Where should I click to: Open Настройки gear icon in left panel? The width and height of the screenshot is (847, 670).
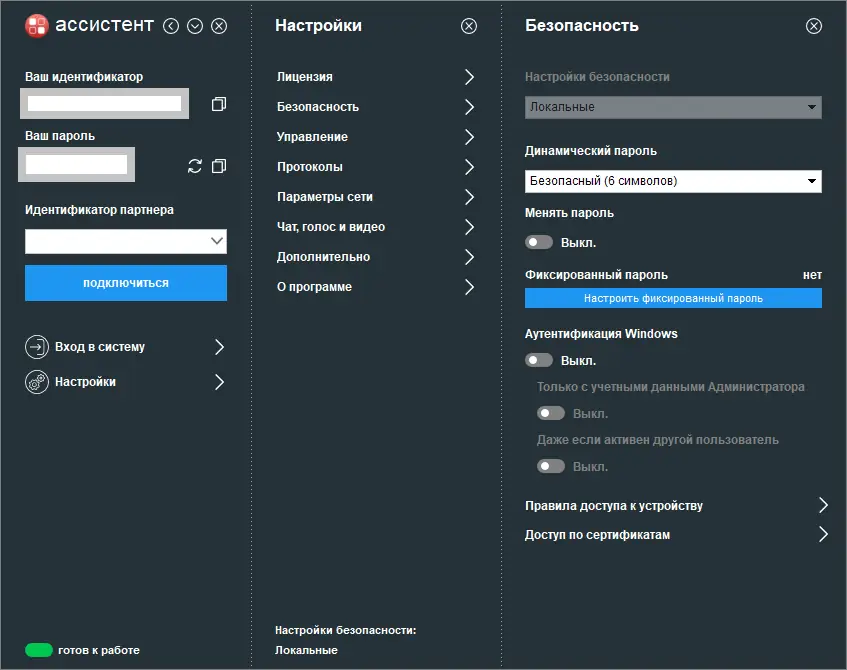tap(37, 382)
